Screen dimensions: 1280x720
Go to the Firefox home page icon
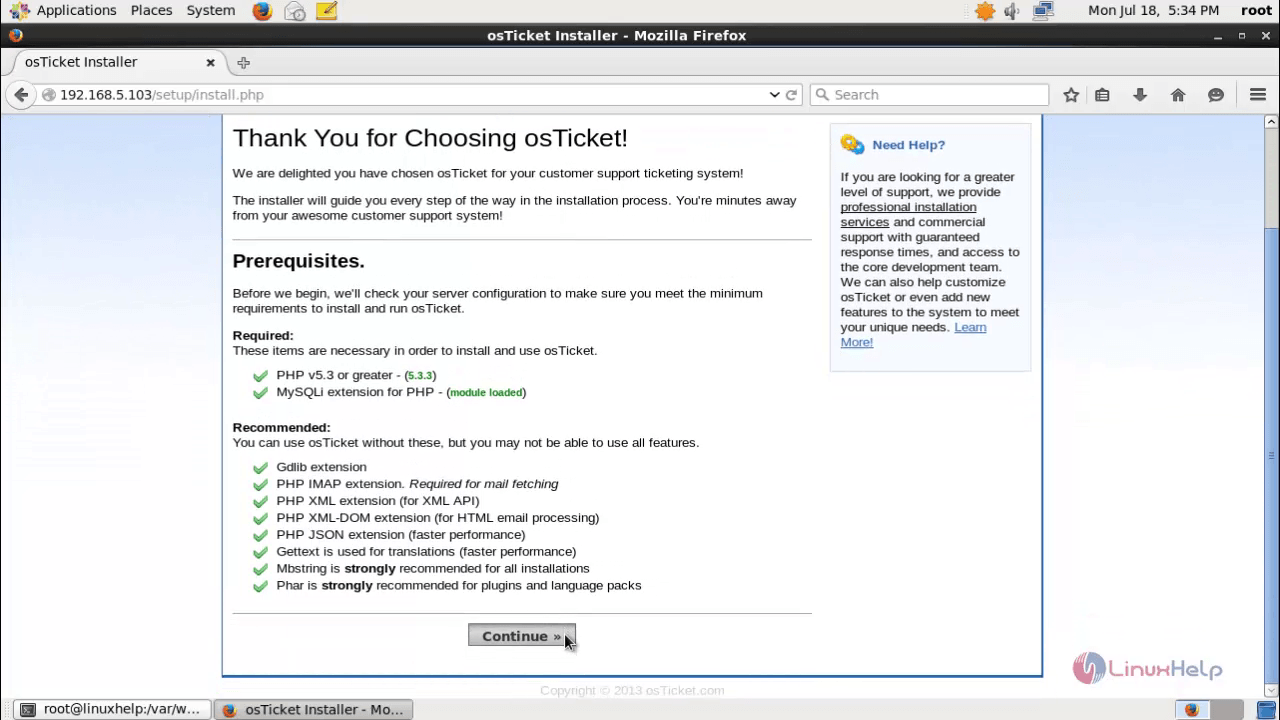[1178, 95]
